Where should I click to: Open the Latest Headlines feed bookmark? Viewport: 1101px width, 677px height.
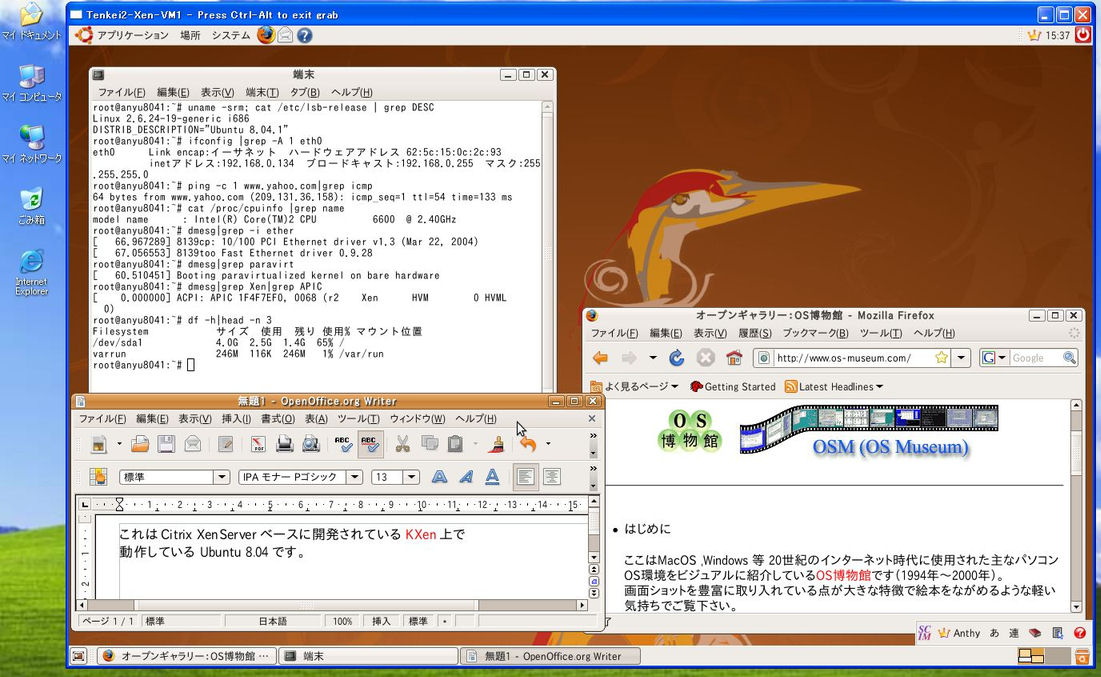tap(834, 386)
